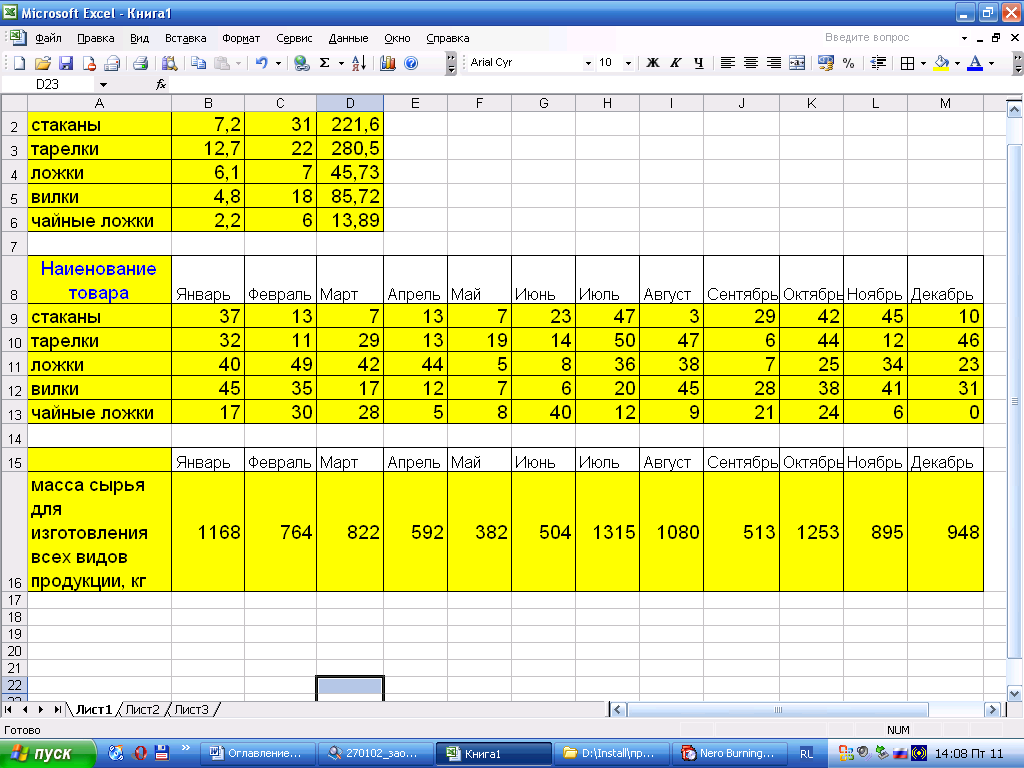Open the Правка menu
This screenshot has height=768, width=1024.
tap(95, 39)
